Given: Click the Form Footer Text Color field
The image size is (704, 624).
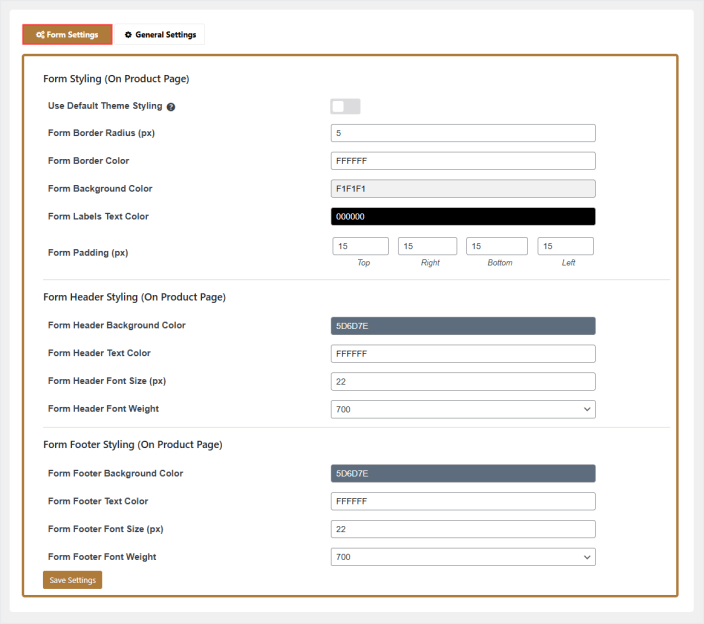Looking at the screenshot, I should tap(463, 501).
